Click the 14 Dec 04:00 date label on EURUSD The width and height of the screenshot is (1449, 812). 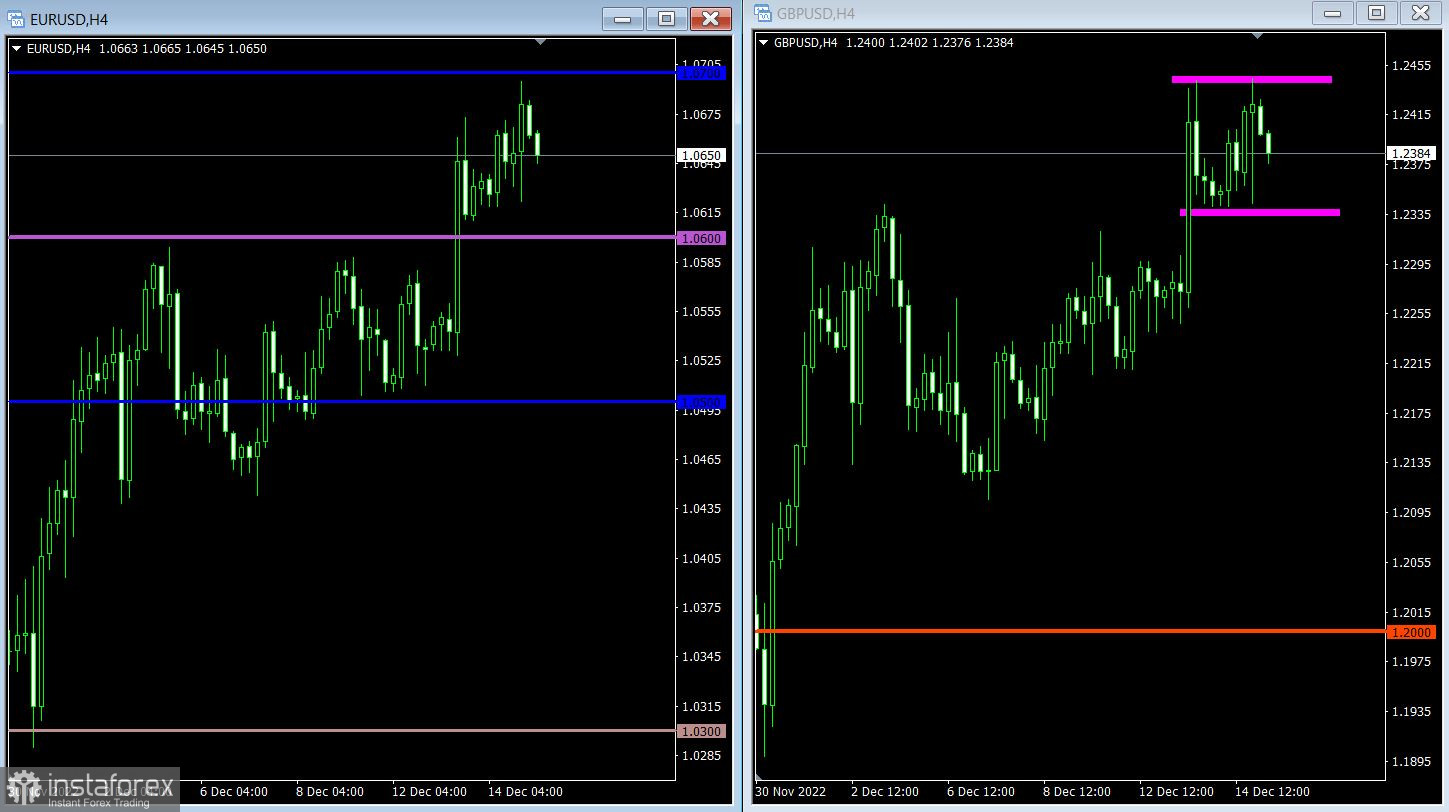[526, 792]
